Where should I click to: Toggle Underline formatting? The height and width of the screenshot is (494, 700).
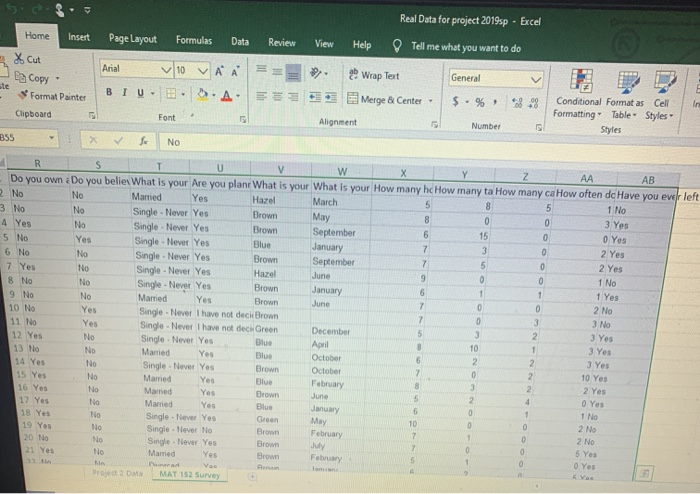[x=141, y=93]
